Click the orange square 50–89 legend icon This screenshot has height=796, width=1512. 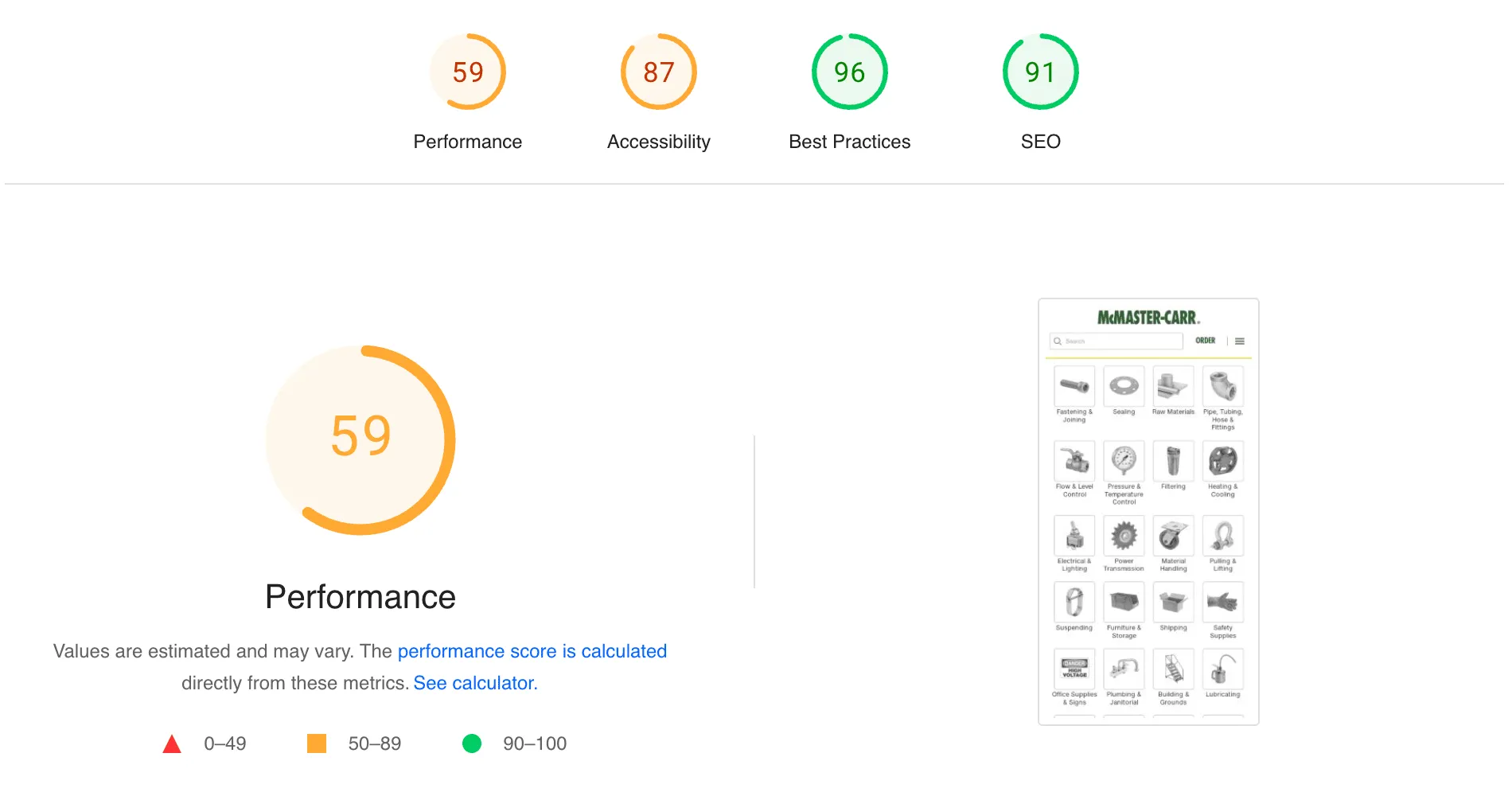tap(317, 743)
